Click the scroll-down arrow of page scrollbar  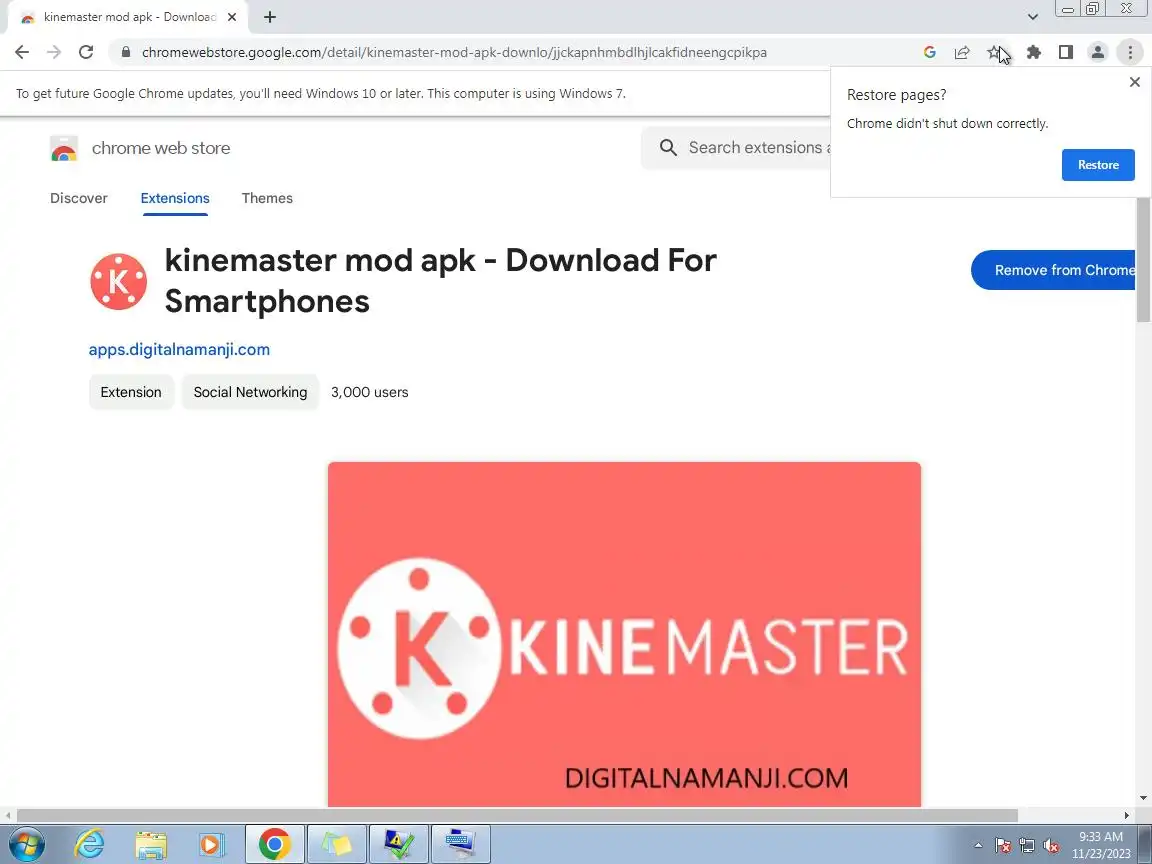pos(1143,799)
